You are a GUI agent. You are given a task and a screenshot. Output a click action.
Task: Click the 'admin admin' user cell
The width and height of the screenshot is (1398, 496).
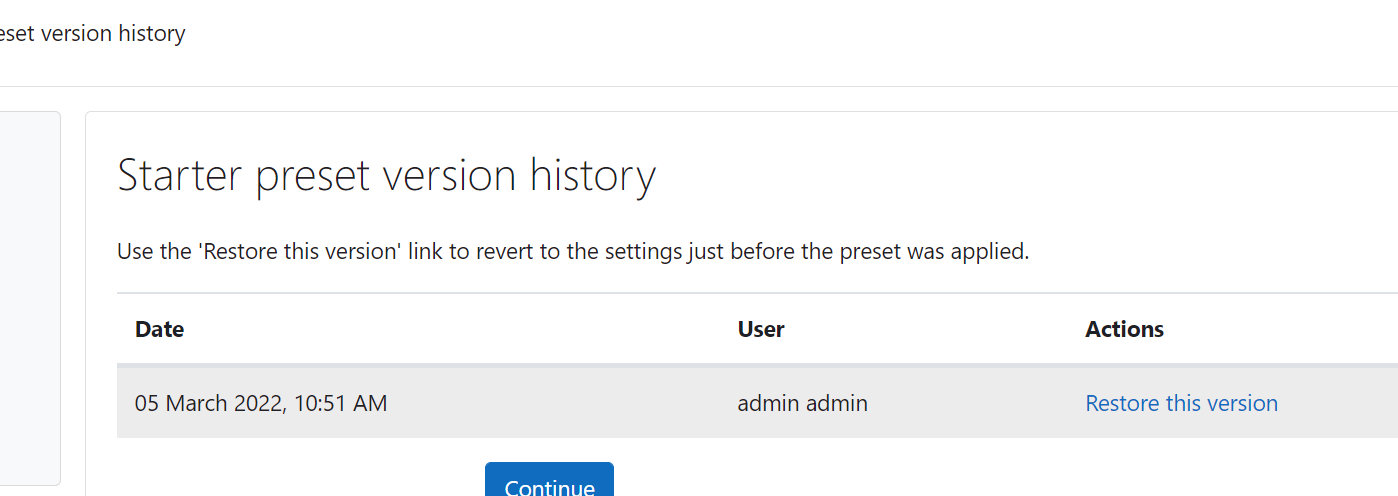point(803,403)
